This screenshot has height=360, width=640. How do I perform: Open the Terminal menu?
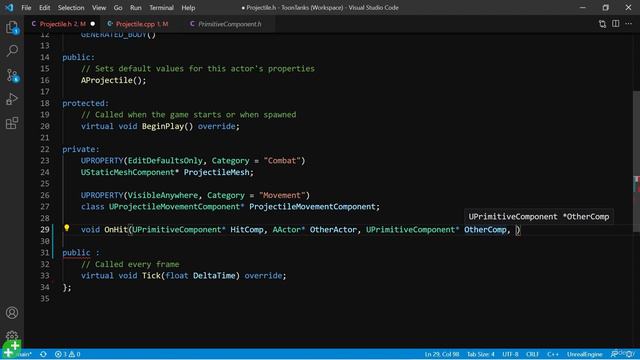coord(161,8)
